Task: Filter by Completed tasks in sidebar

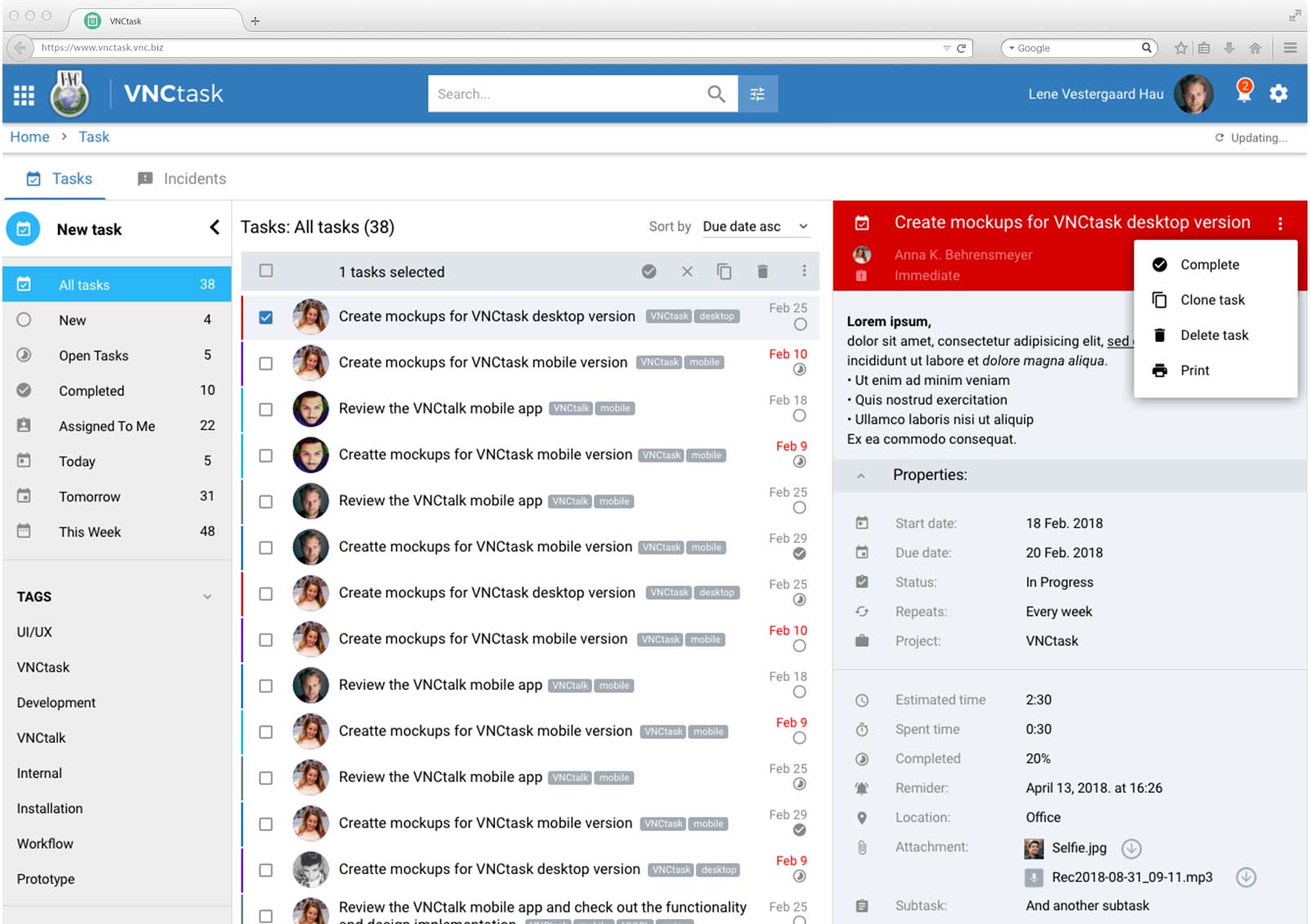Action: point(117,391)
